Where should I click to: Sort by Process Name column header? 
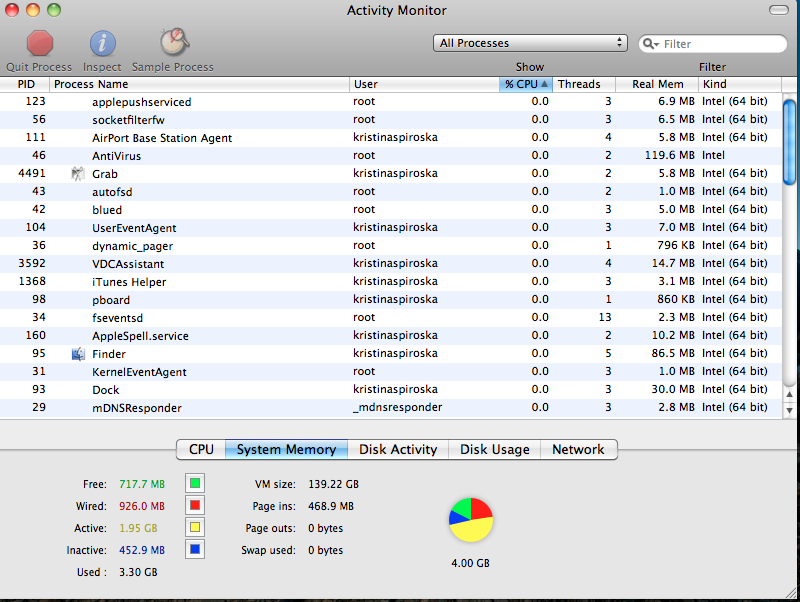click(x=199, y=84)
